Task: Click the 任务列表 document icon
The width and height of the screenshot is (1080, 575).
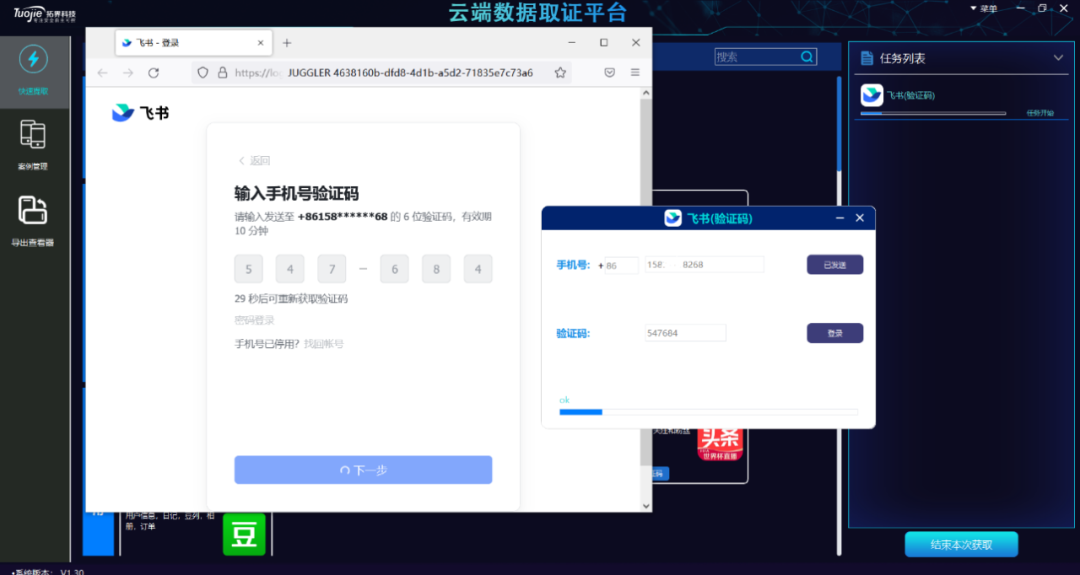Action: pos(867,59)
